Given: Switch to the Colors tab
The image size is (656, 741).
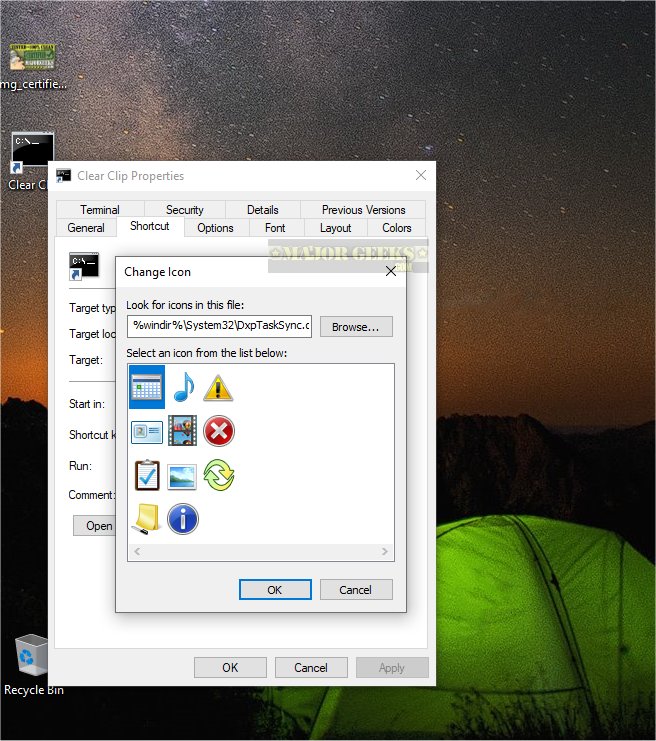Looking at the screenshot, I should [397, 228].
